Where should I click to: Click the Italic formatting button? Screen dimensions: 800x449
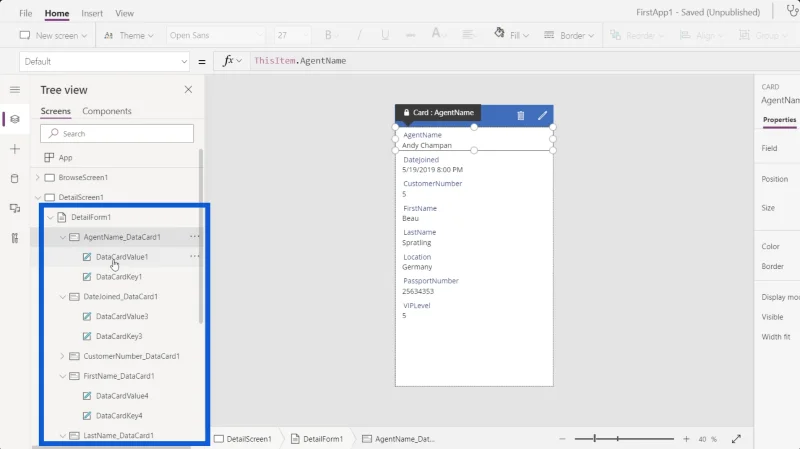[359, 35]
